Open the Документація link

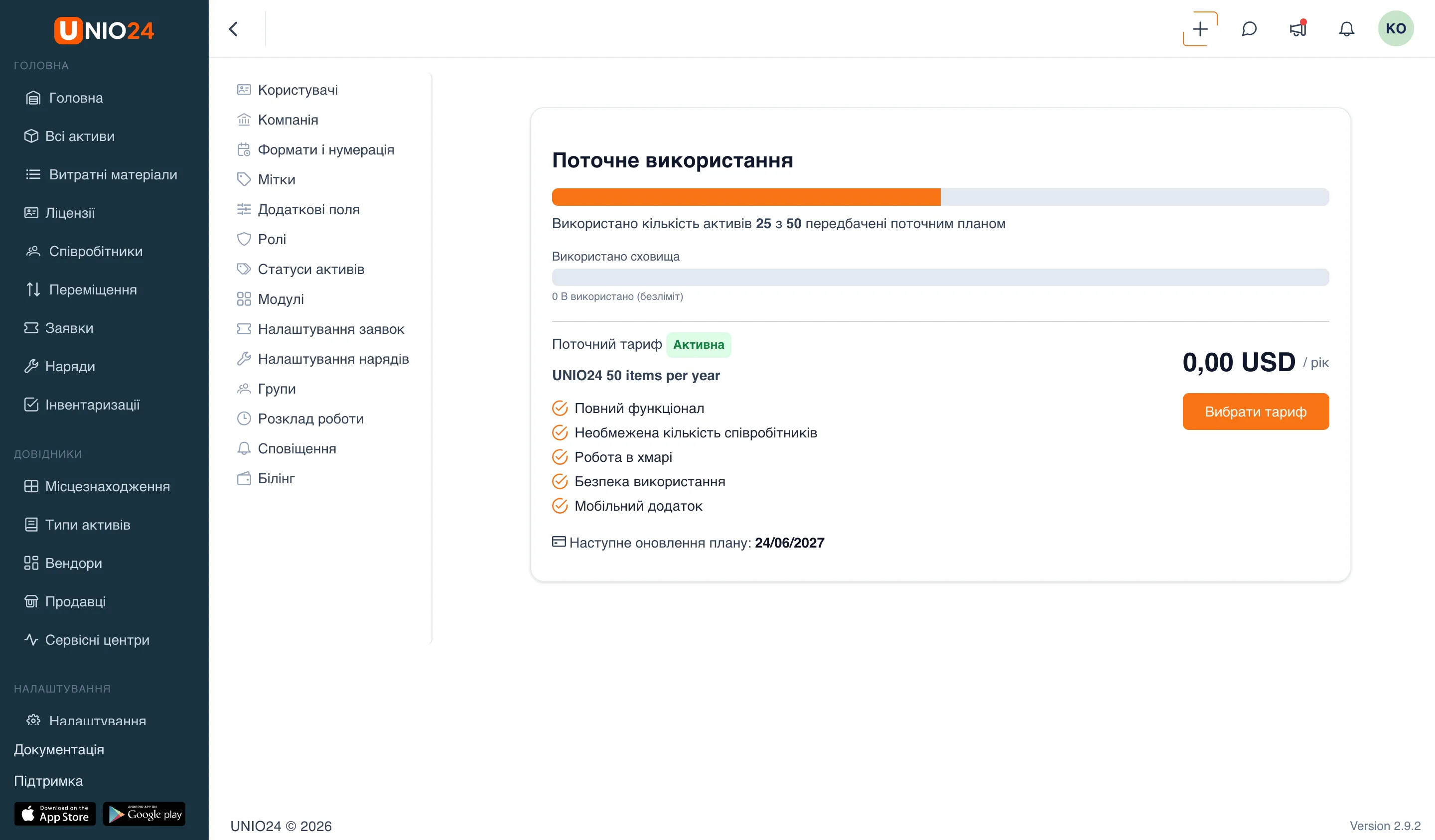[59, 749]
